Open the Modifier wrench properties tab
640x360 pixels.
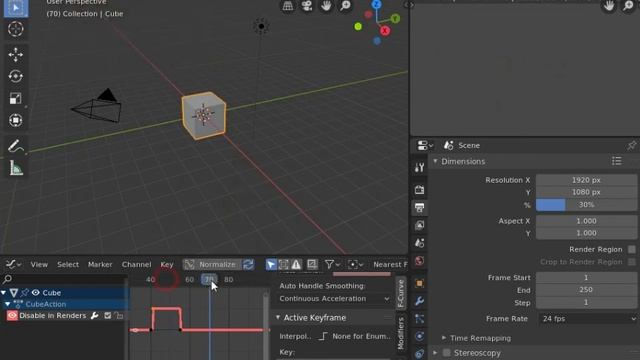[420, 301]
